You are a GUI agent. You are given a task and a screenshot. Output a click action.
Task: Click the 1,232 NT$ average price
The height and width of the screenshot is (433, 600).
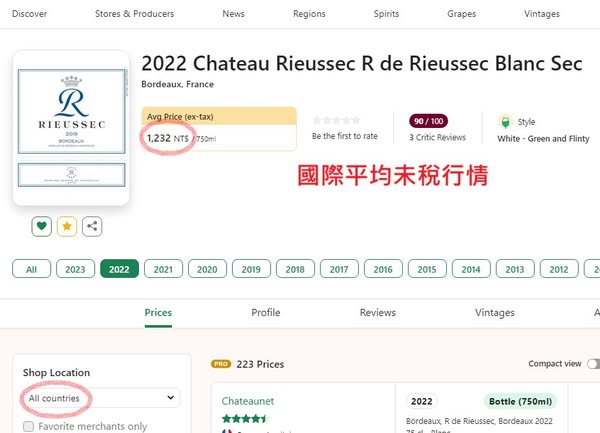point(168,138)
